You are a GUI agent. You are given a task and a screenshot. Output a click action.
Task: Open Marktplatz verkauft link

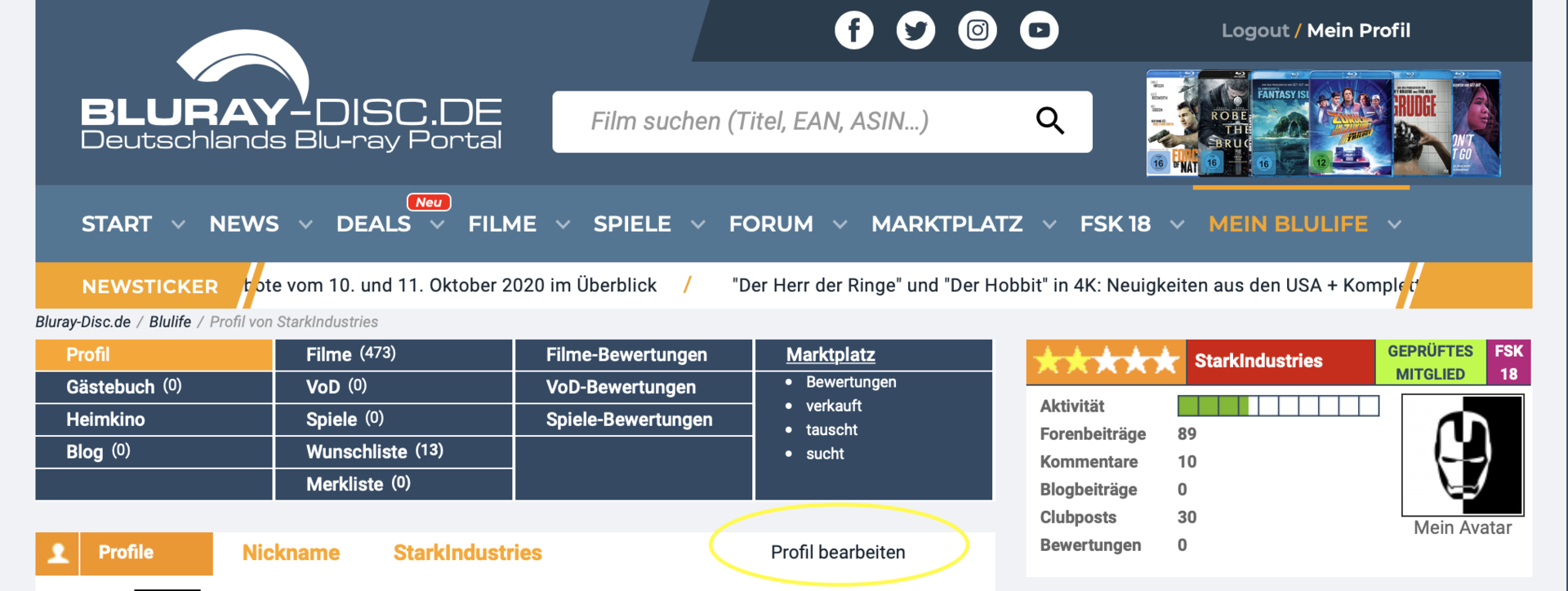coord(834,406)
